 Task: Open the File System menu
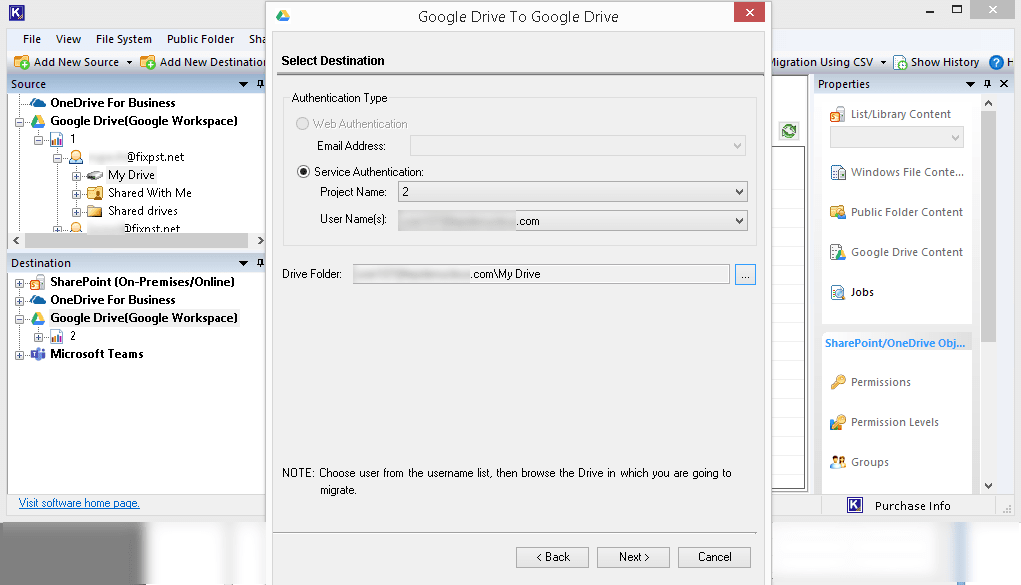click(124, 39)
